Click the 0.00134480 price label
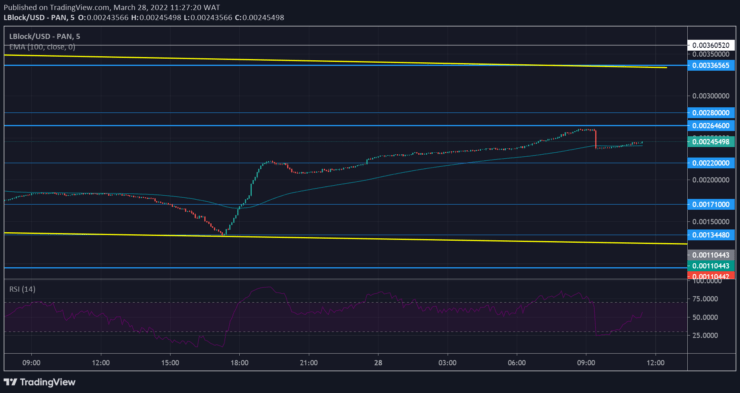 [711, 235]
